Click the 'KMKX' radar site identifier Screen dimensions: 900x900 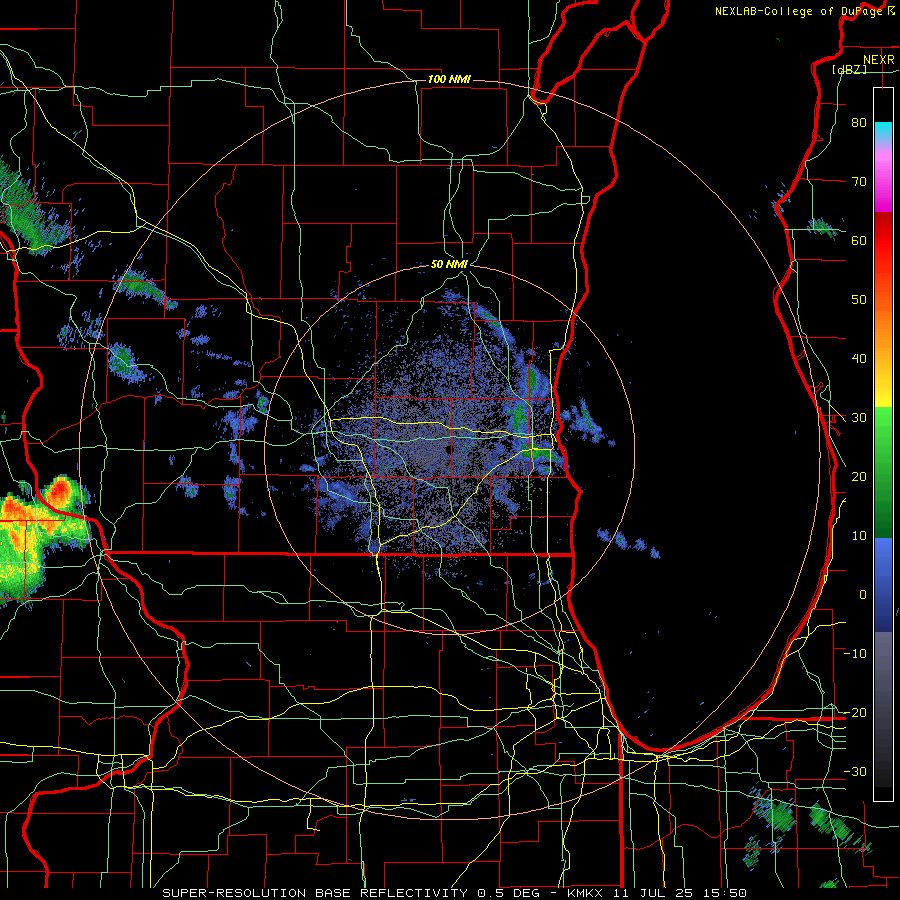click(587, 893)
